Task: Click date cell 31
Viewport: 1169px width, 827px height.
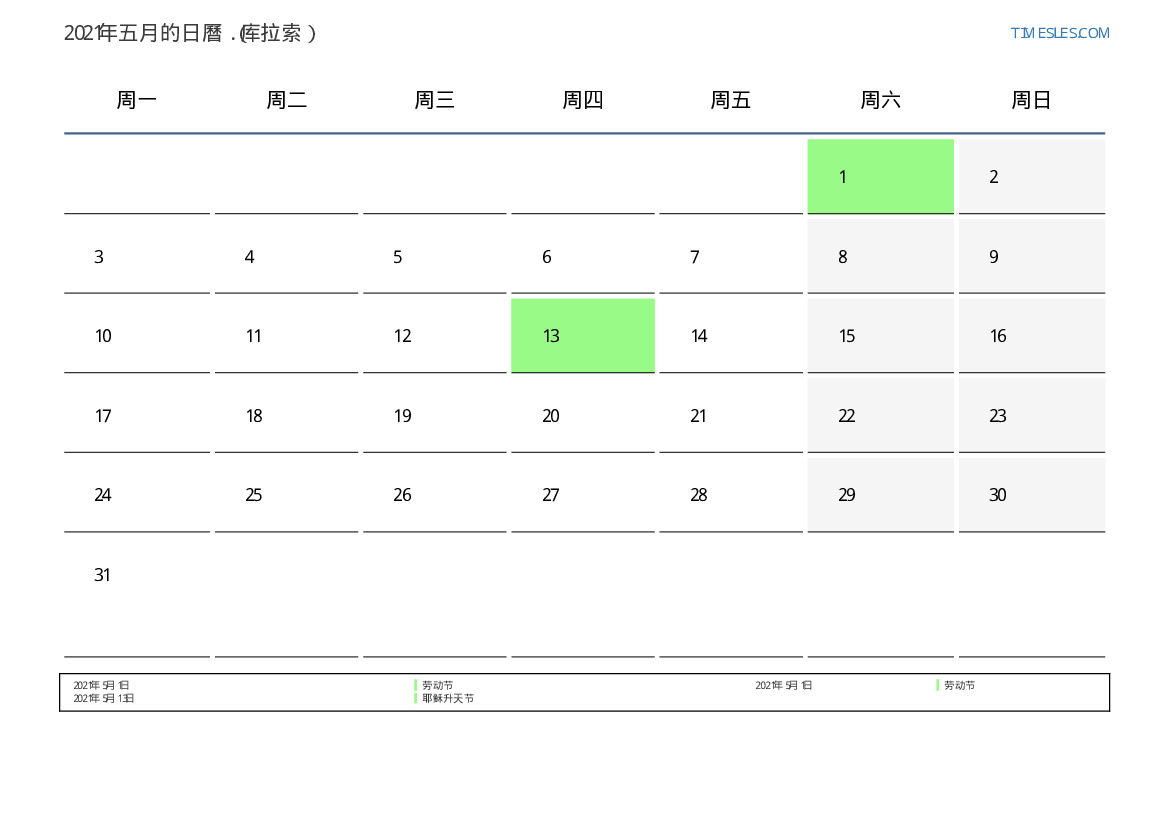Action: pos(136,597)
